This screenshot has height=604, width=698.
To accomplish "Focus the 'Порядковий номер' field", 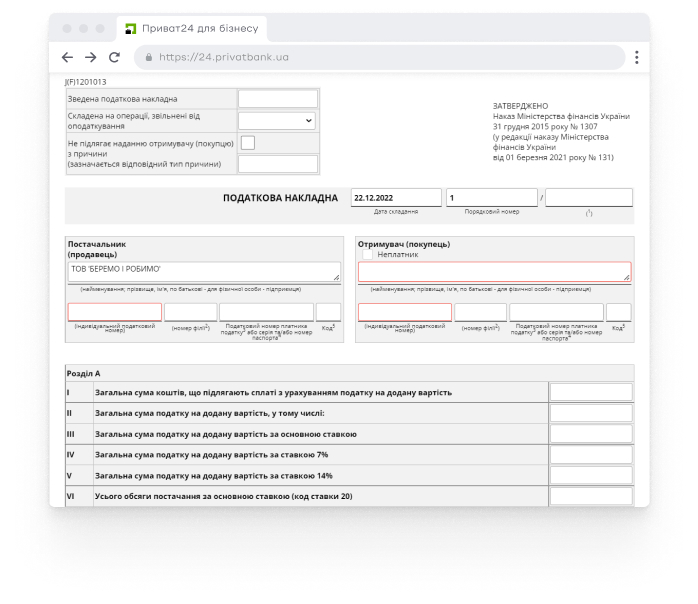I will tap(491, 198).
